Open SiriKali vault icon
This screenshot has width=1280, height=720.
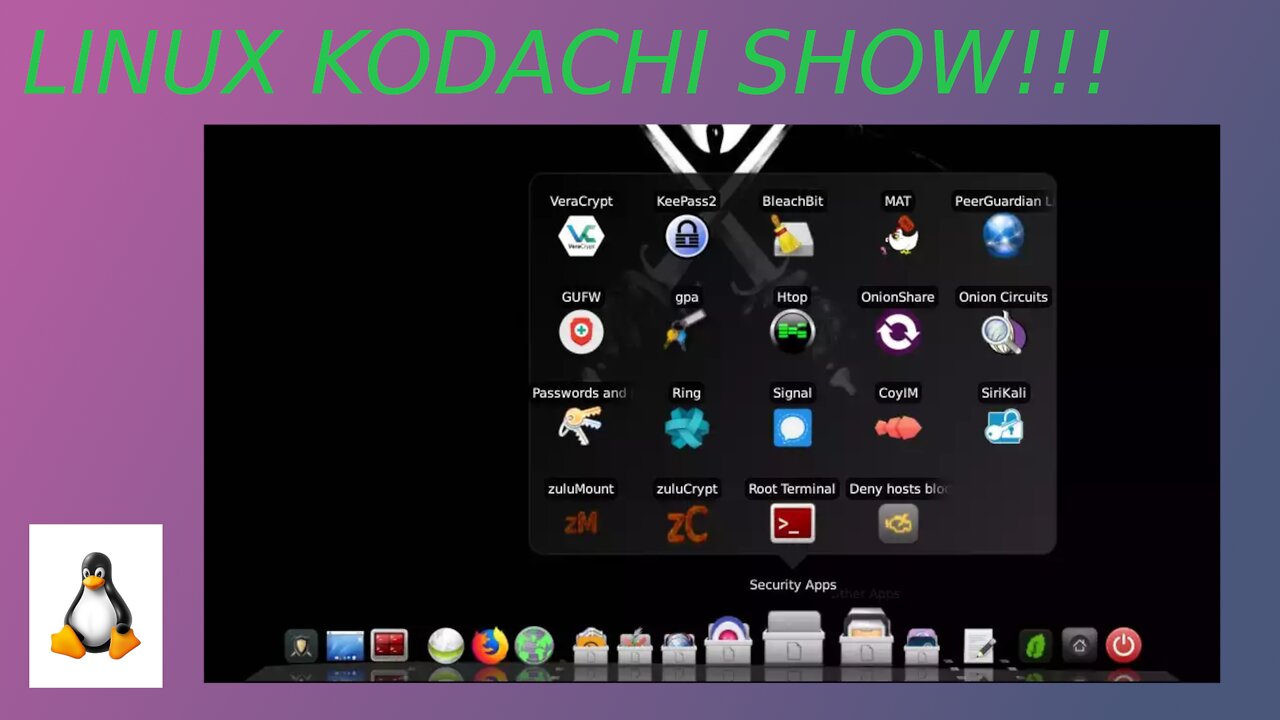pos(1003,428)
